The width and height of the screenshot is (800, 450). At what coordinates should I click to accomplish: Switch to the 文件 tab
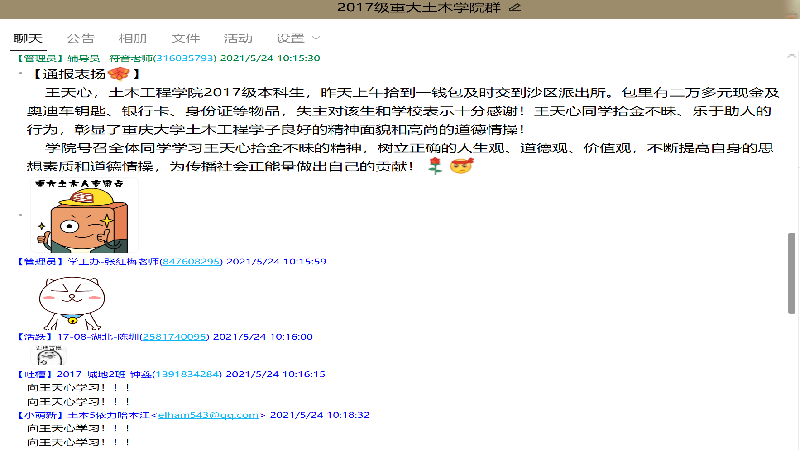[x=185, y=38]
